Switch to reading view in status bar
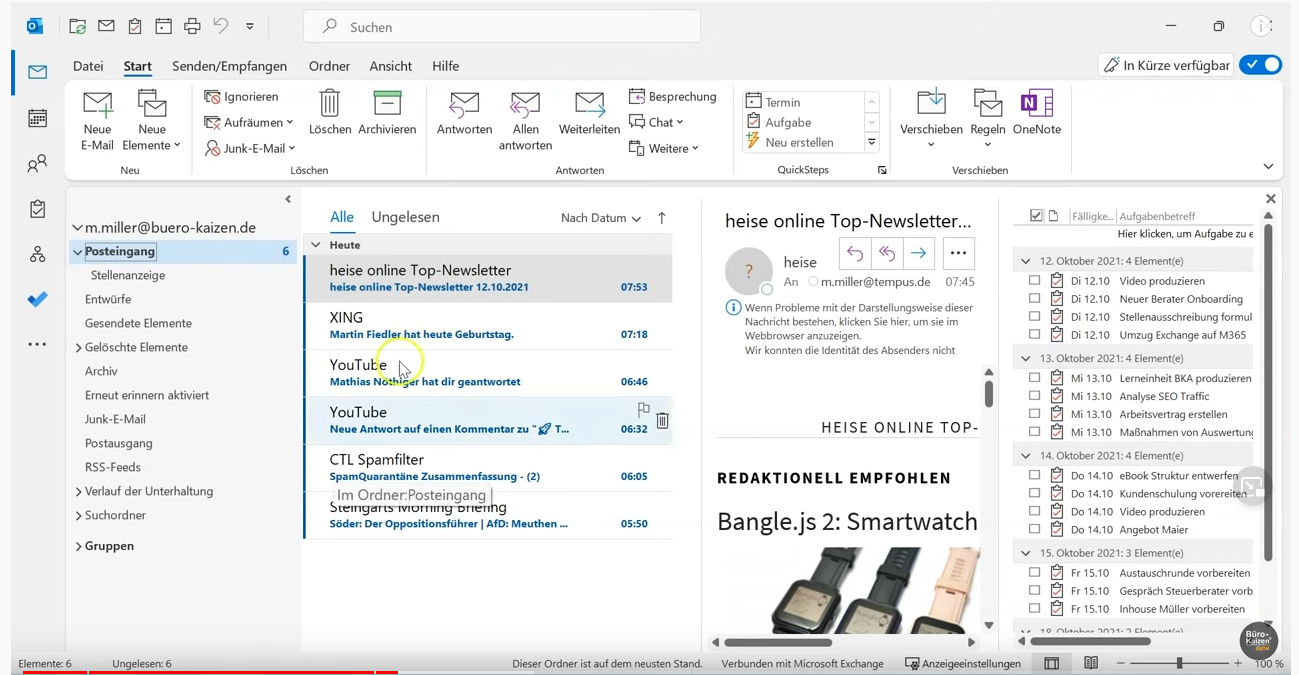1299x675 pixels. [x=1091, y=663]
